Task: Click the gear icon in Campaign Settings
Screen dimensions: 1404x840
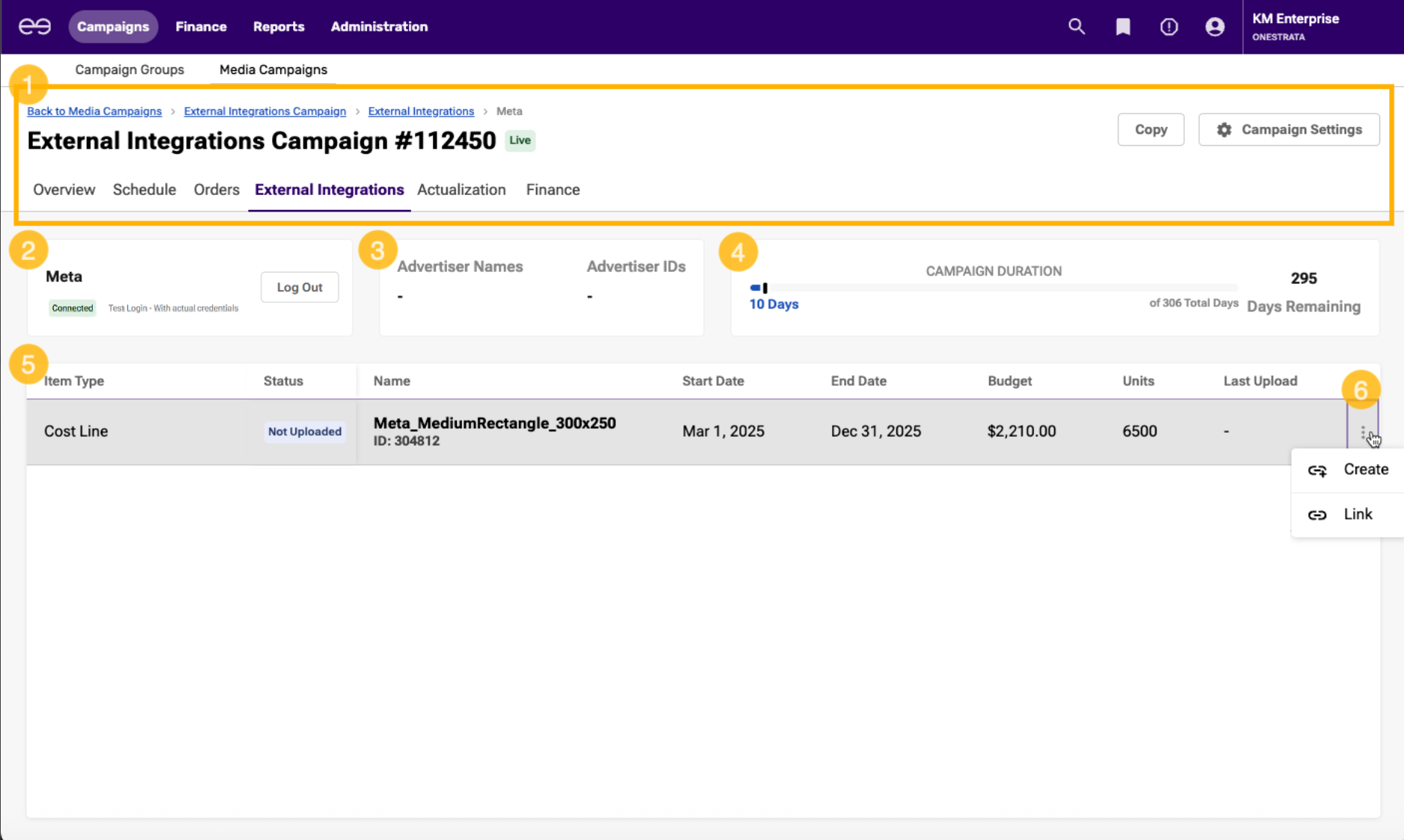Action: point(1224,130)
